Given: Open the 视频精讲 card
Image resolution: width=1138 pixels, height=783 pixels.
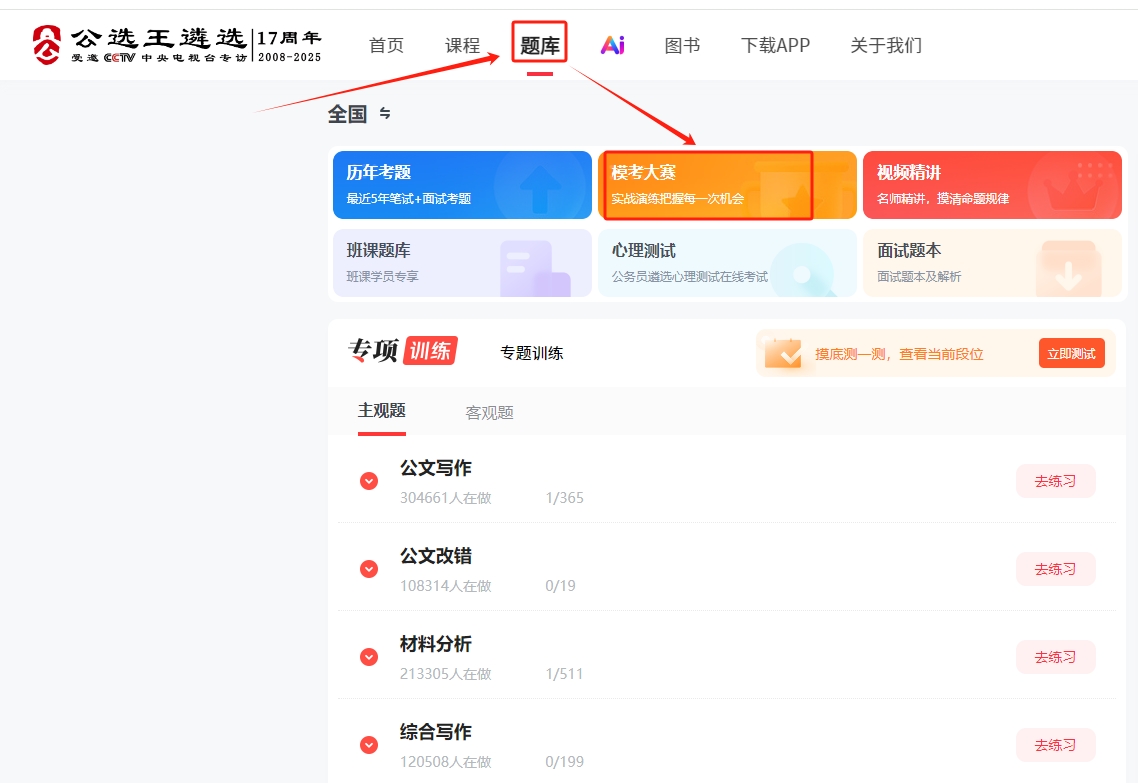Looking at the screenshot, I should tap(991, 185).
